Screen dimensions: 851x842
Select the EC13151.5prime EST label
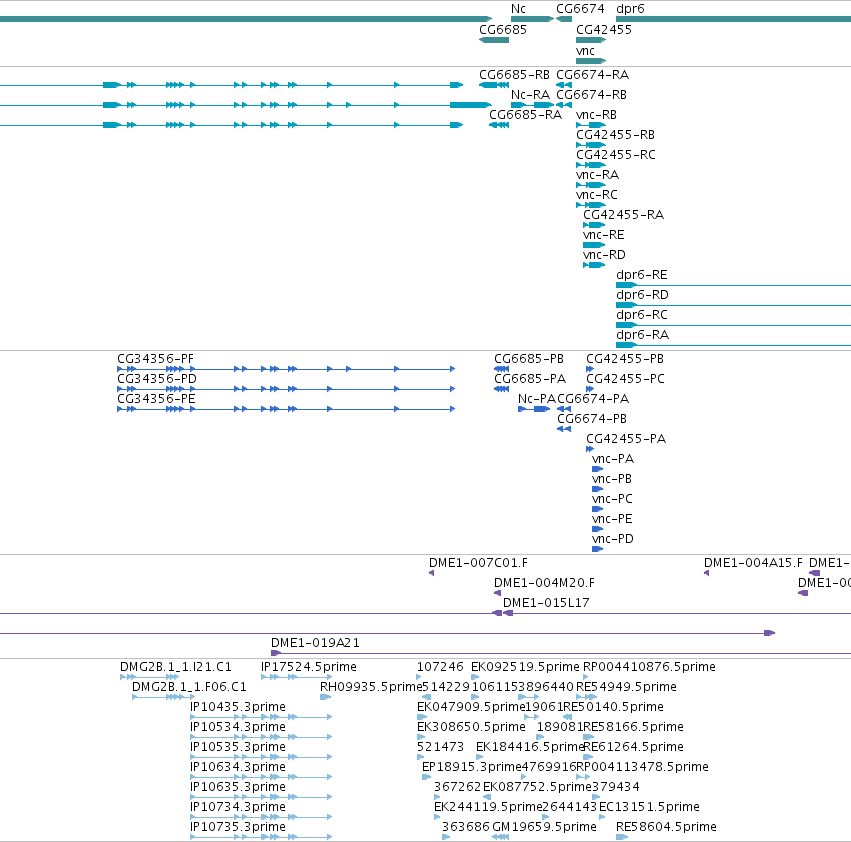649,807
